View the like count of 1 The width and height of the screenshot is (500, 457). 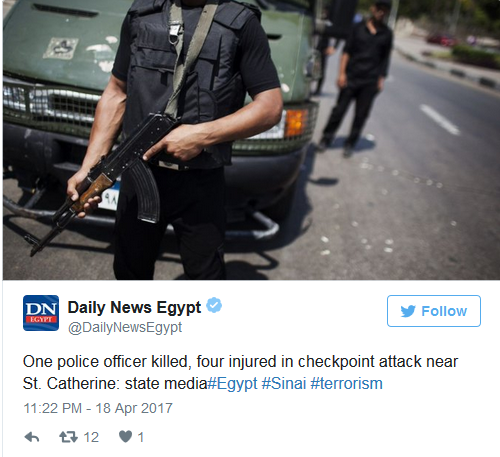click(141, 437)
